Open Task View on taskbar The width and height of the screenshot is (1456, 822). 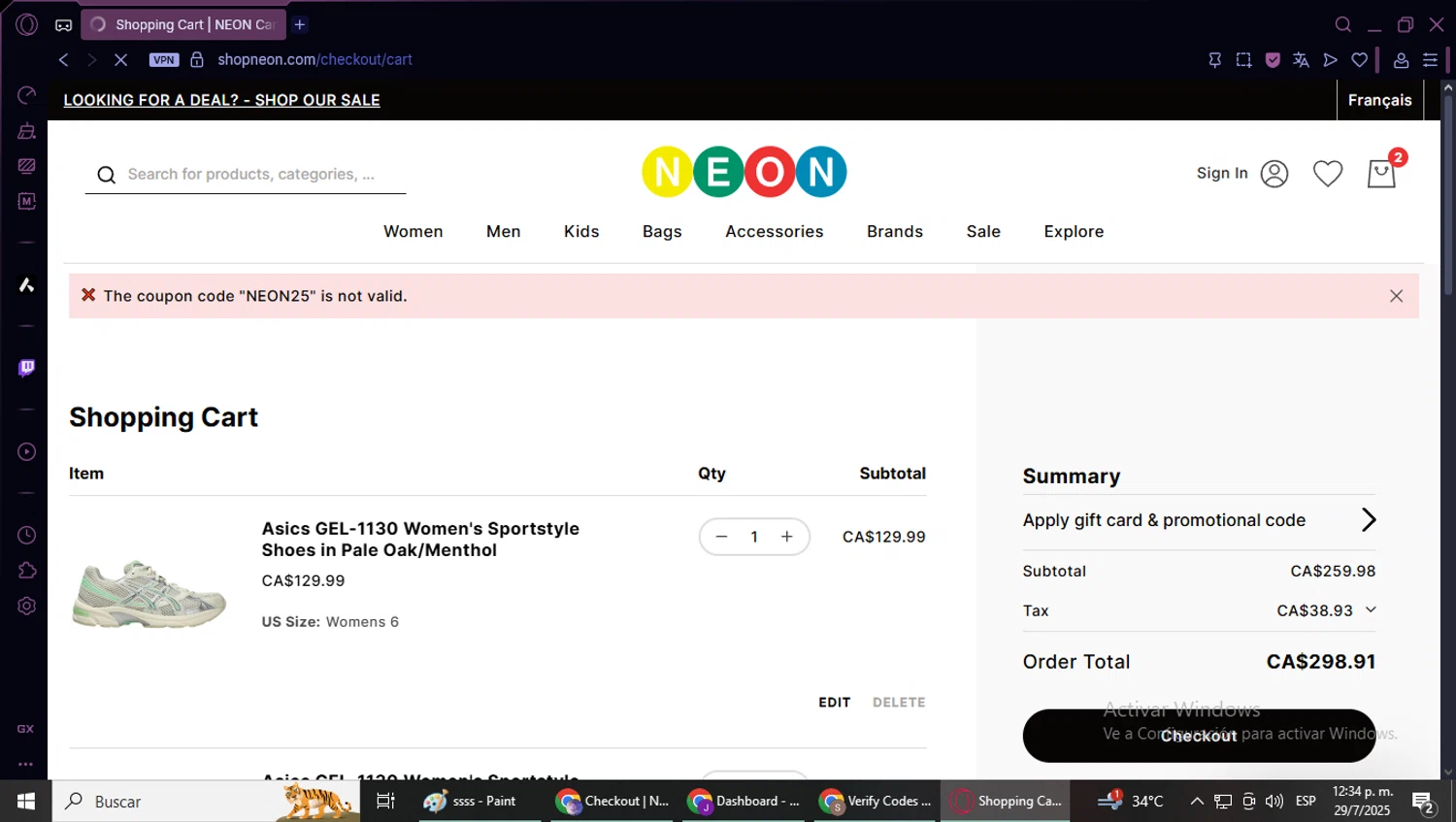pyautogui.click(x=385, y=802)
